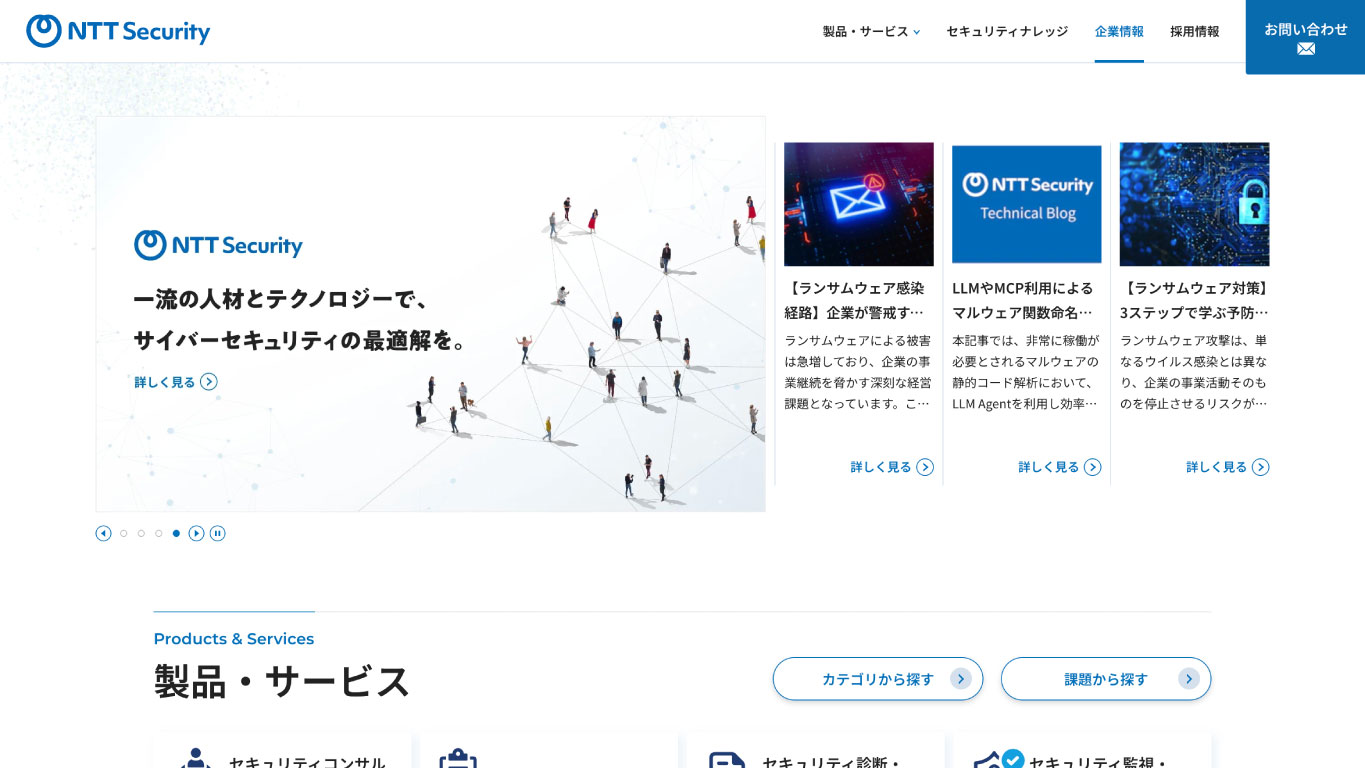
Task: Advance to next carousel slide arrow
Action: pyautogui.click(x=197, y=533)
